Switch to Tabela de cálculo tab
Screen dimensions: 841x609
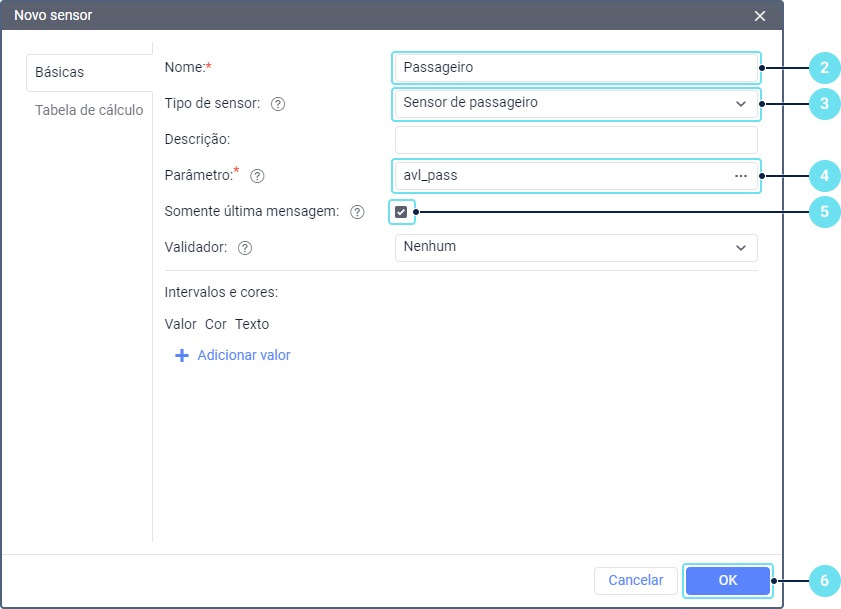[89, 110]
